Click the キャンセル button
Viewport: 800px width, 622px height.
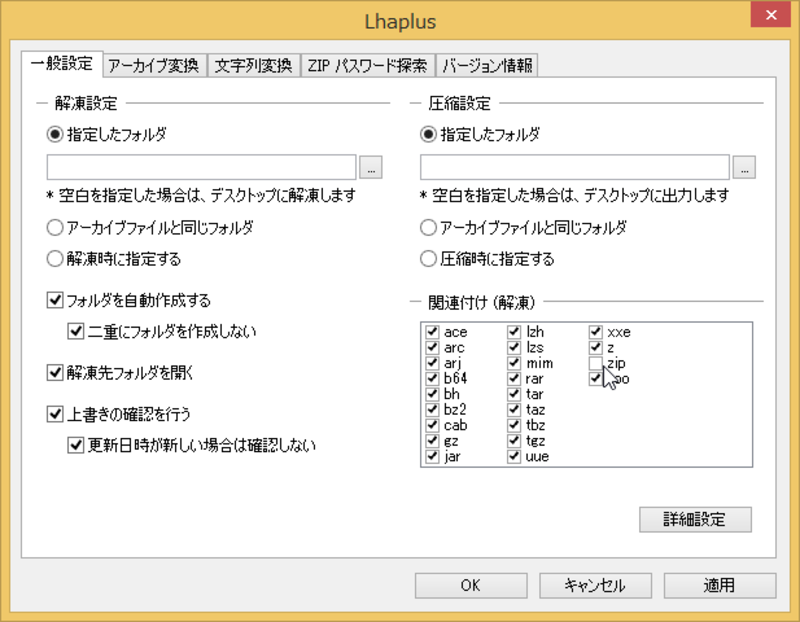[x=595, y=585]
